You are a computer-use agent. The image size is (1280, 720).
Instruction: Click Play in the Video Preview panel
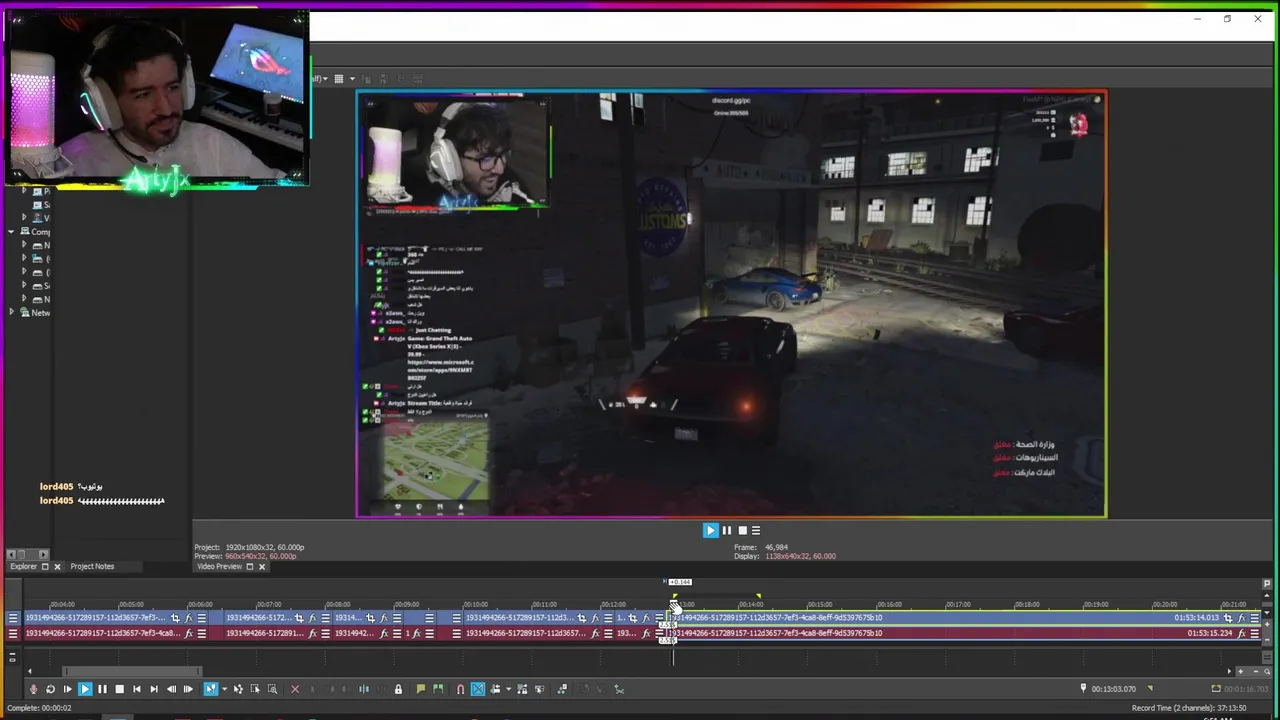(x=710, y=530)
